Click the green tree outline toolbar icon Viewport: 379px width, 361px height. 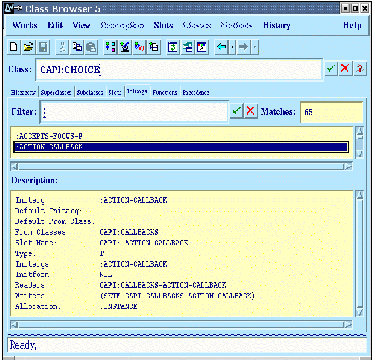(x=187, y=48)
